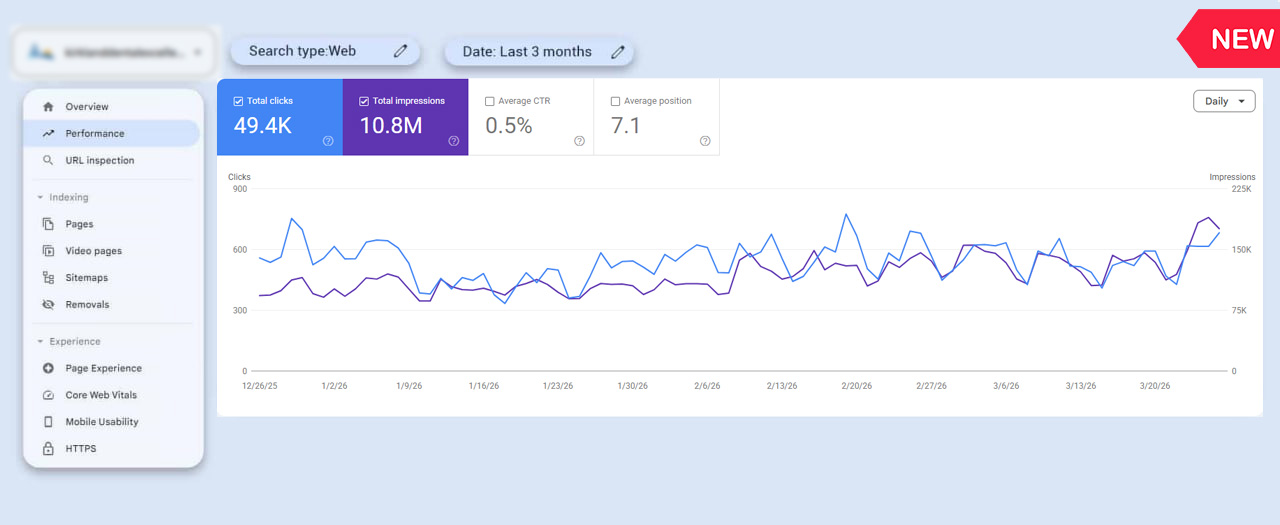Uncheck the Total impressions checkbox
This screenshot has height=525, width=1280.
(364, 101)
